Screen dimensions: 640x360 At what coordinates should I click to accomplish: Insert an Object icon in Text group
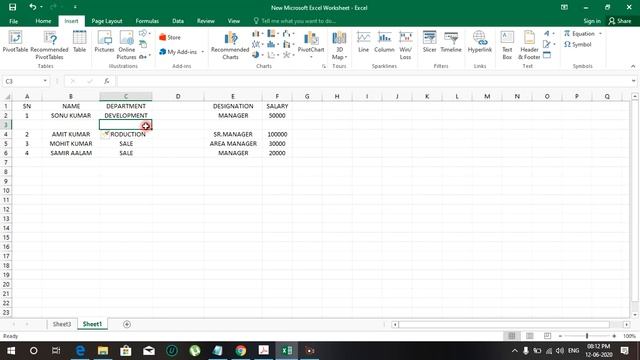tap(547, 55)
